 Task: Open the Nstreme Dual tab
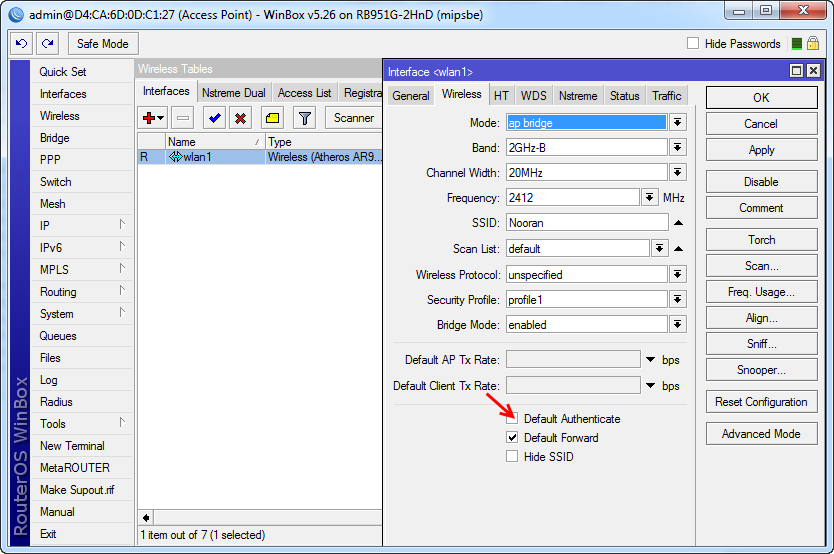pyautogui.click(x=233, y=93)
